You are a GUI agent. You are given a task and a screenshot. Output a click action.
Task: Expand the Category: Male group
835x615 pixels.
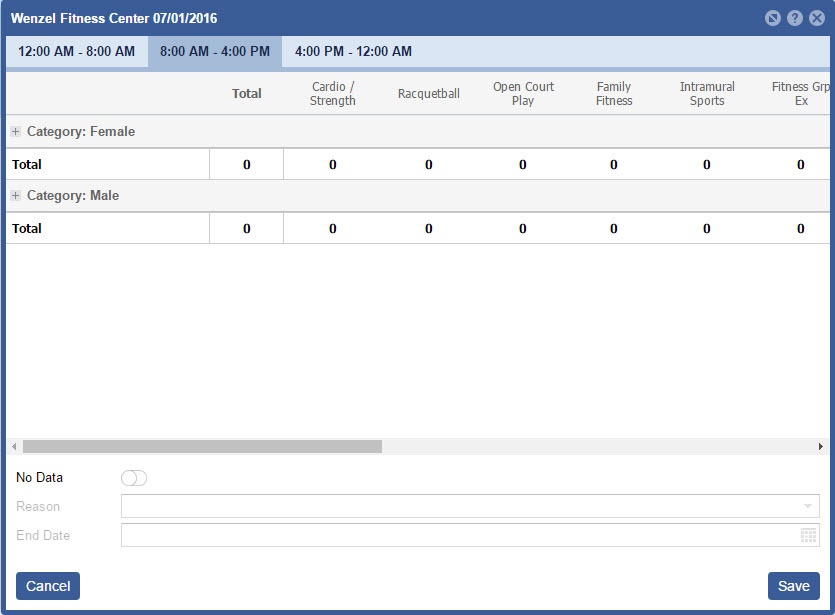(x=15, y=196)
